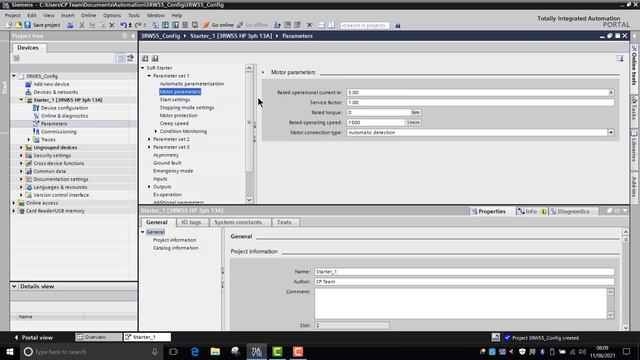Collapse the Details view panel arrow
The image size is (640, 360).
click(14, 286)
